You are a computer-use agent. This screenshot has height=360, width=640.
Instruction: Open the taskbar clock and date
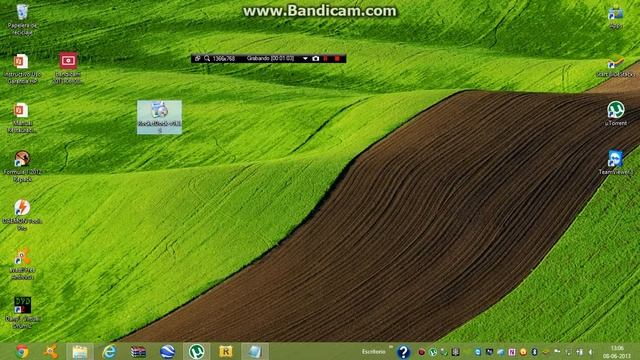click(617, 352)
